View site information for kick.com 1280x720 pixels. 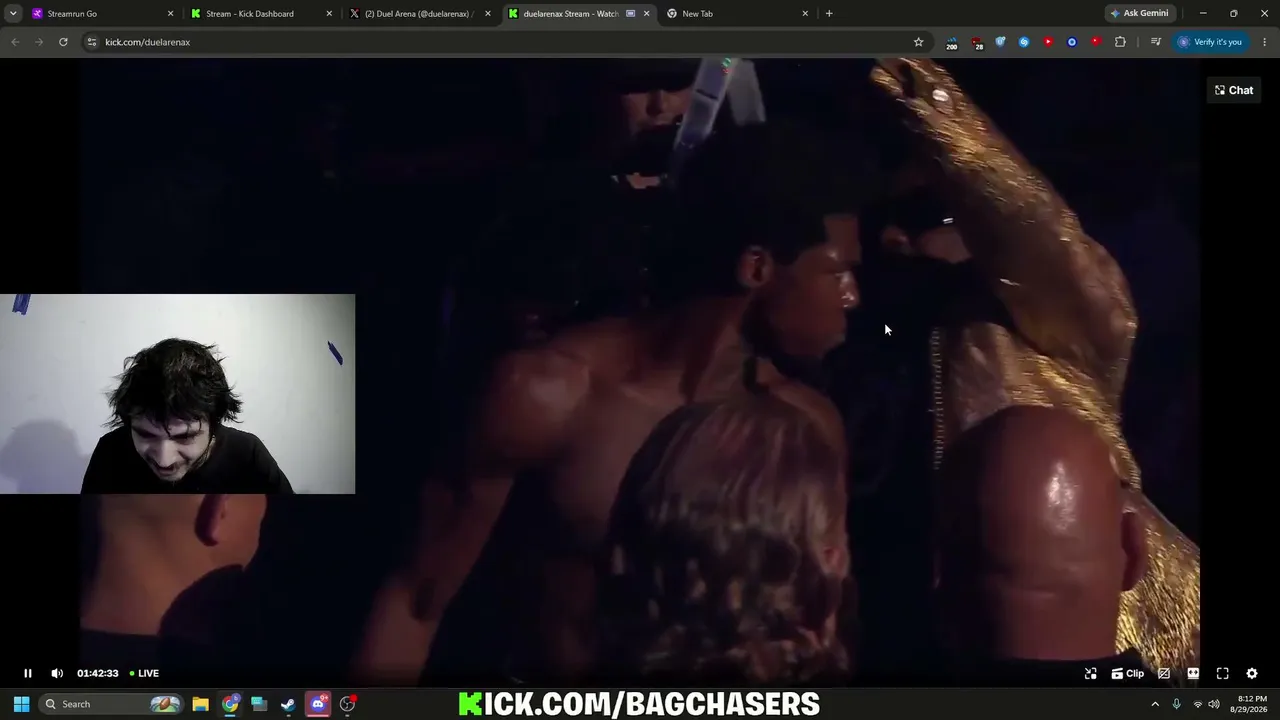[x=92, y=42]
